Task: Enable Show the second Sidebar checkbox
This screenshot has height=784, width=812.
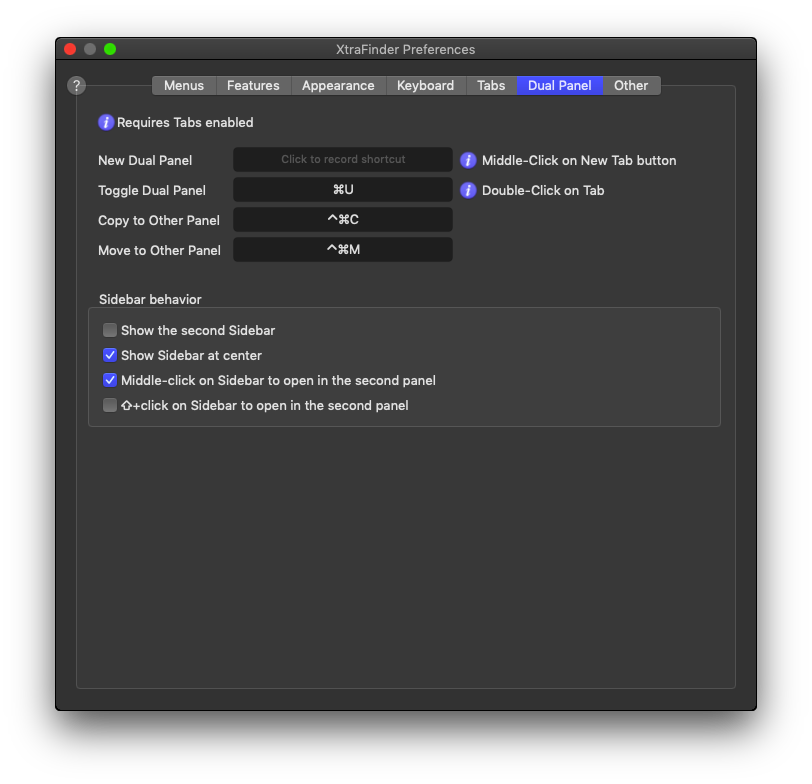Action: point(110,330)
